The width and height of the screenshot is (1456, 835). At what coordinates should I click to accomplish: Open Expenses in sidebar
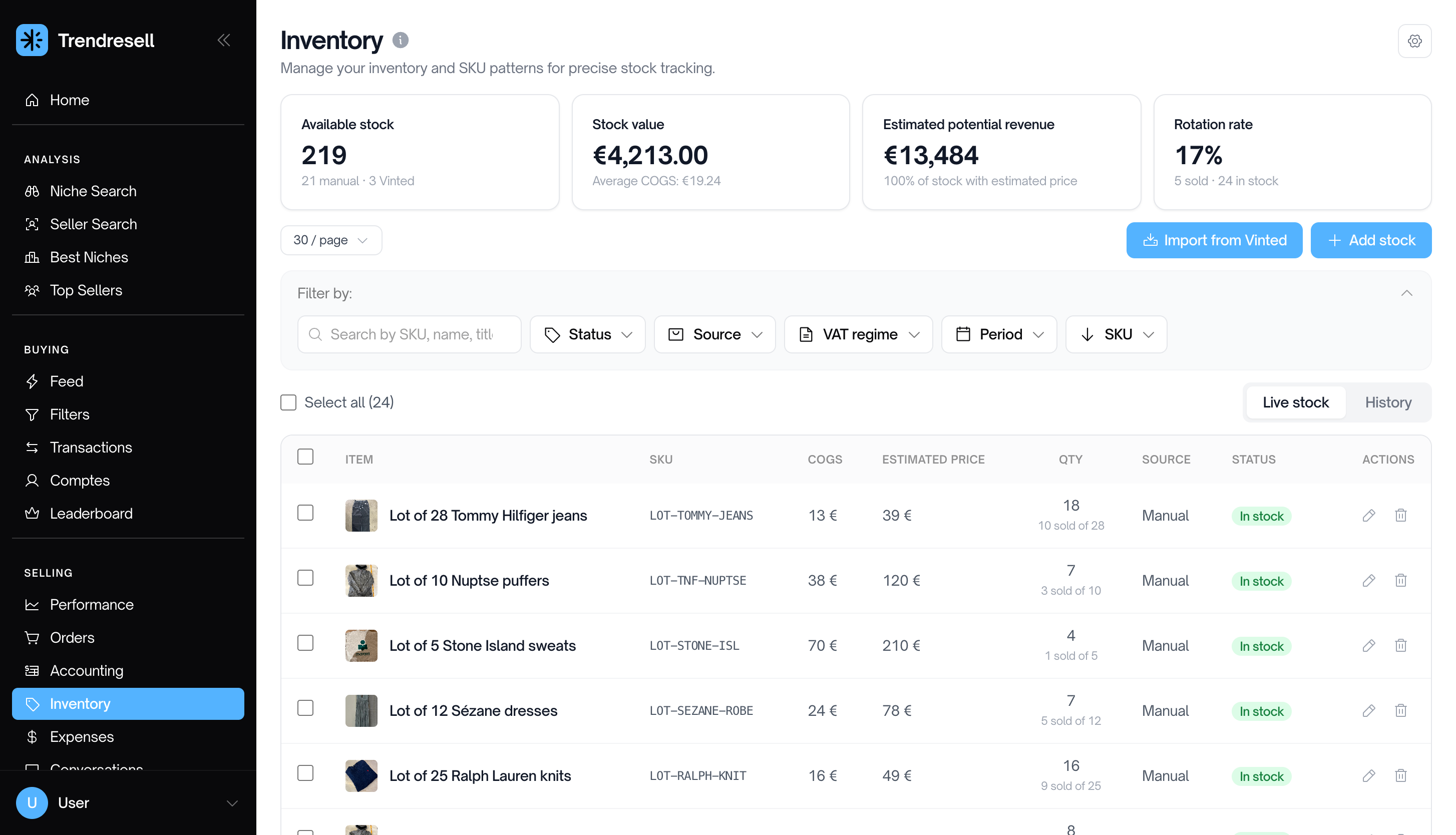[x=128, y=736]
